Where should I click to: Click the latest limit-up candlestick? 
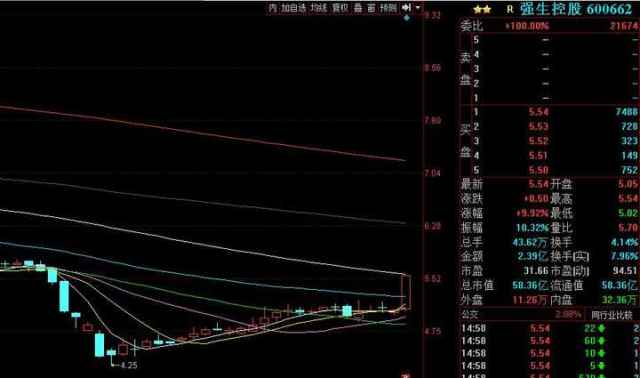pyautogui.click(x=406, y=293)
